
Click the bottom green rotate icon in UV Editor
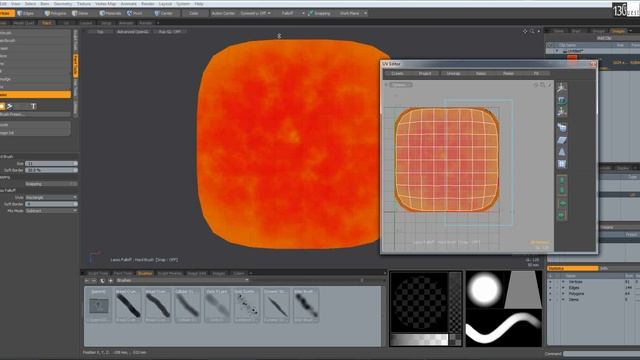point(562,215)
